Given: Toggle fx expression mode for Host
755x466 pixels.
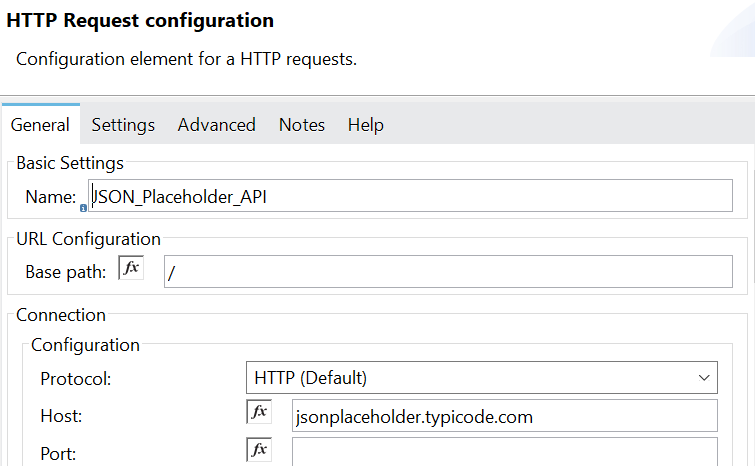Looking at the screenshot, I should click(259, 412).
